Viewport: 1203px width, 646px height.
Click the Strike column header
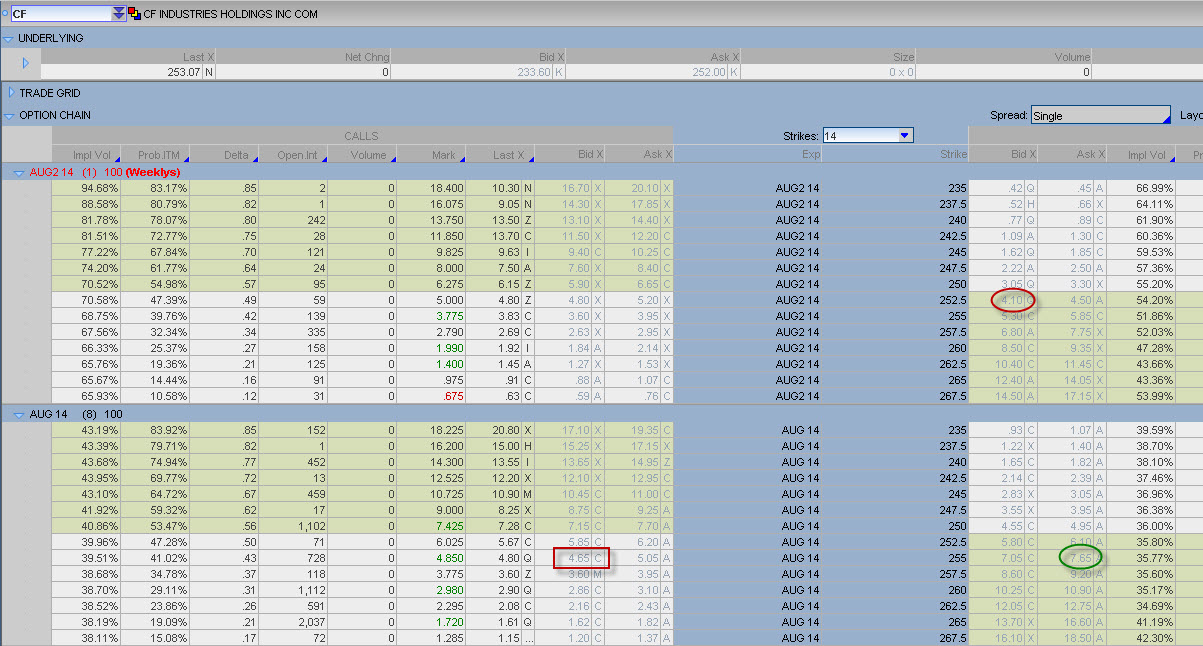click(x=952, y=155)
